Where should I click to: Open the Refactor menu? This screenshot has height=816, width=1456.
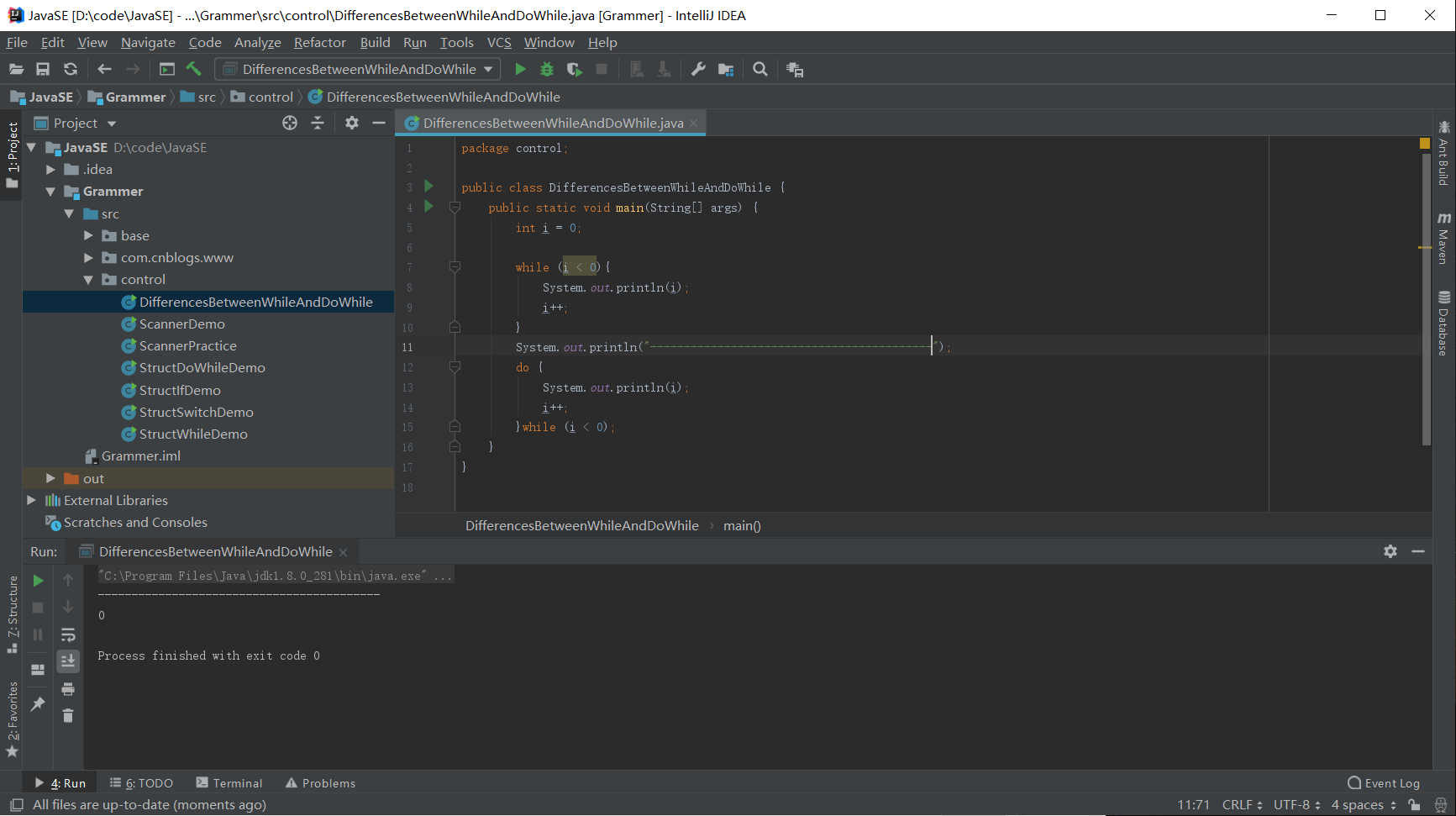coord(319,42)
